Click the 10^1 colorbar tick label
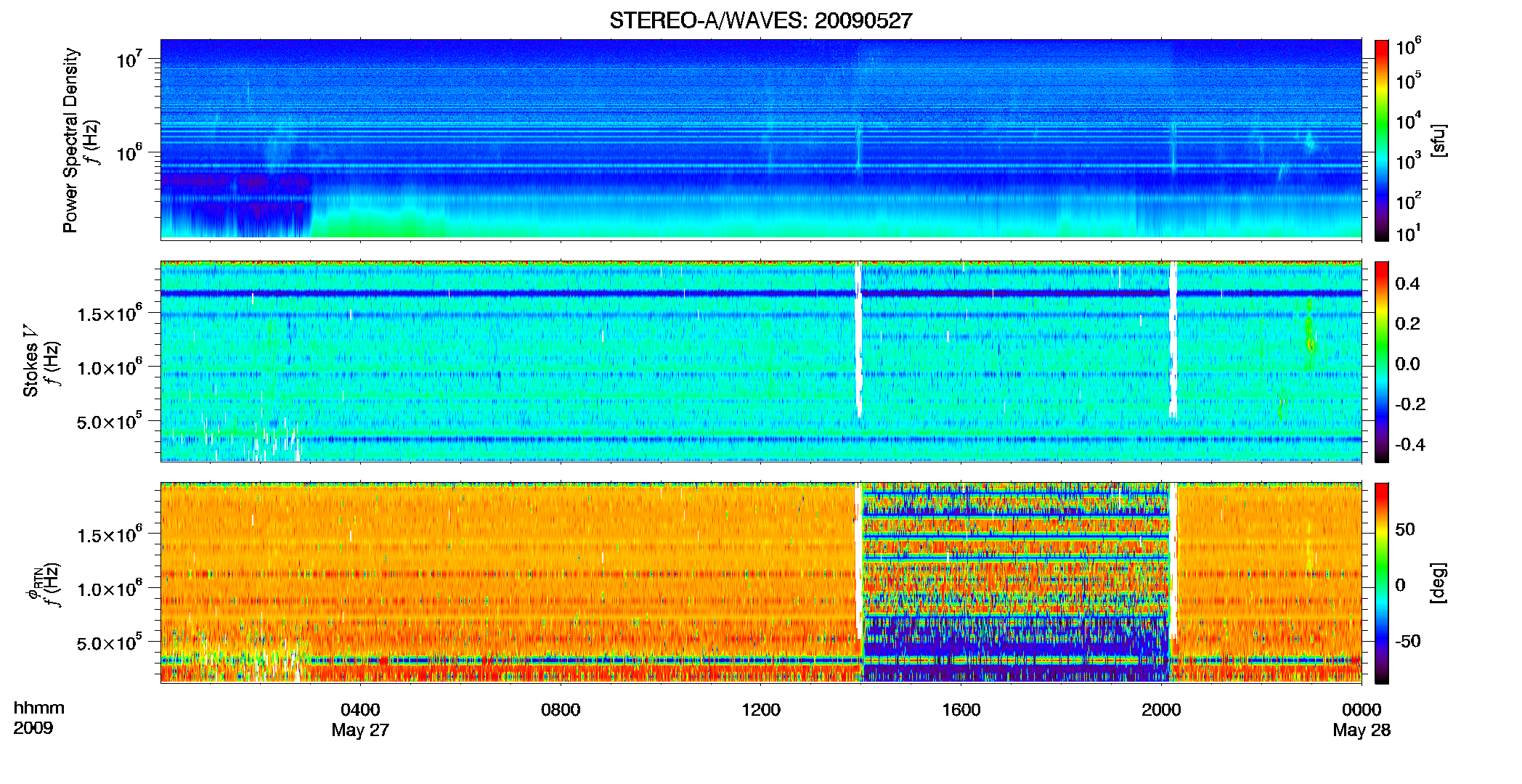 pyautogui.click(x=1409, y=233)
